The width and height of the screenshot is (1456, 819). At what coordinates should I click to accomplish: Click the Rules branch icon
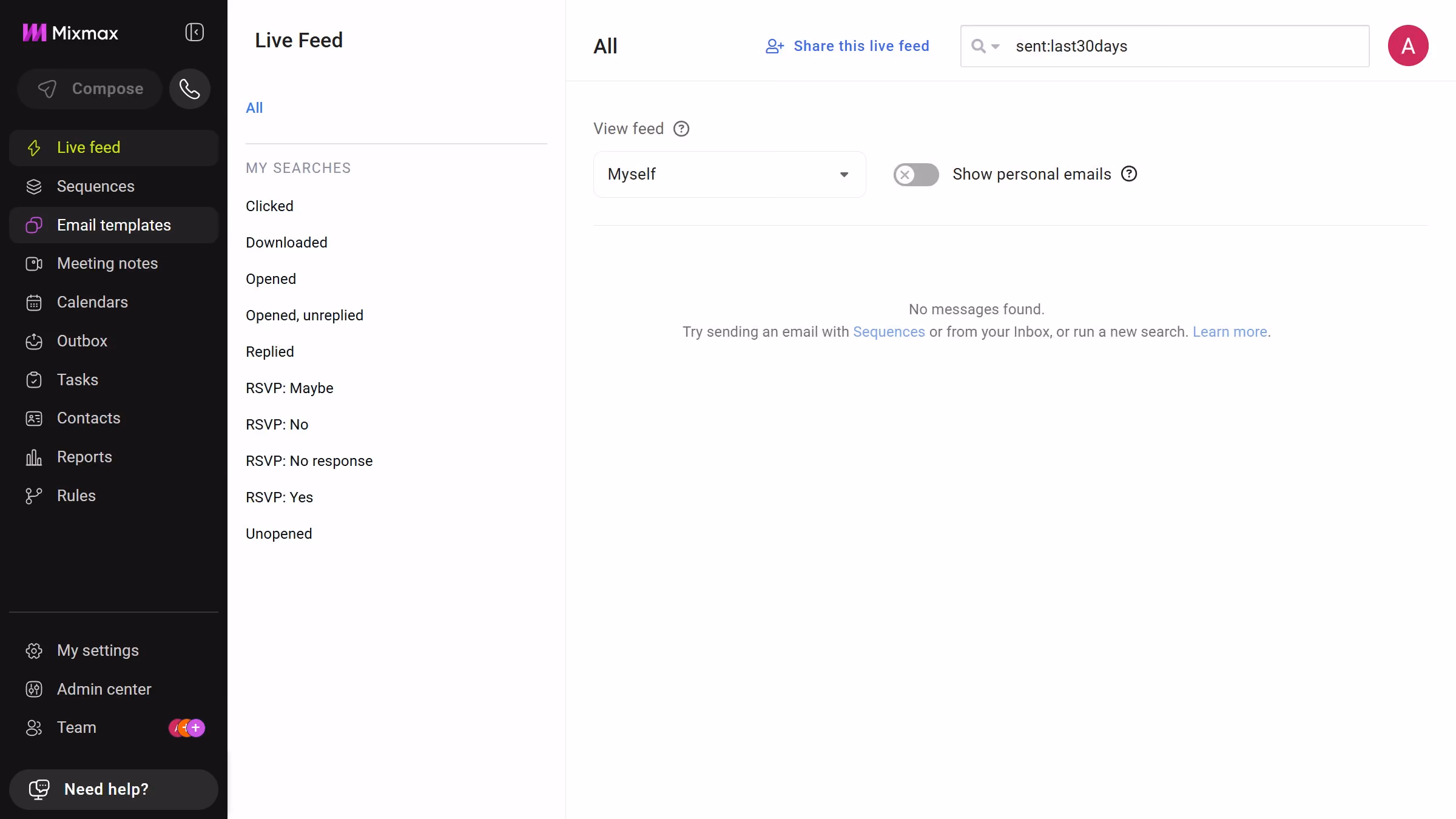tap(34, 496)
